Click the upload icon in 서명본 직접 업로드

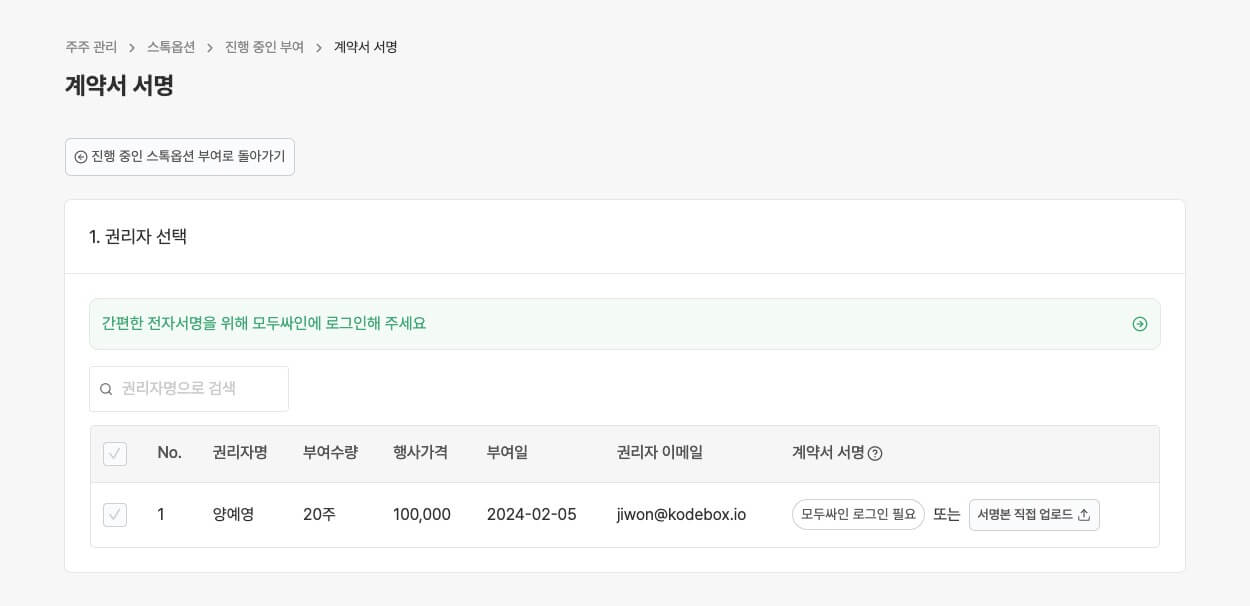1084,515
